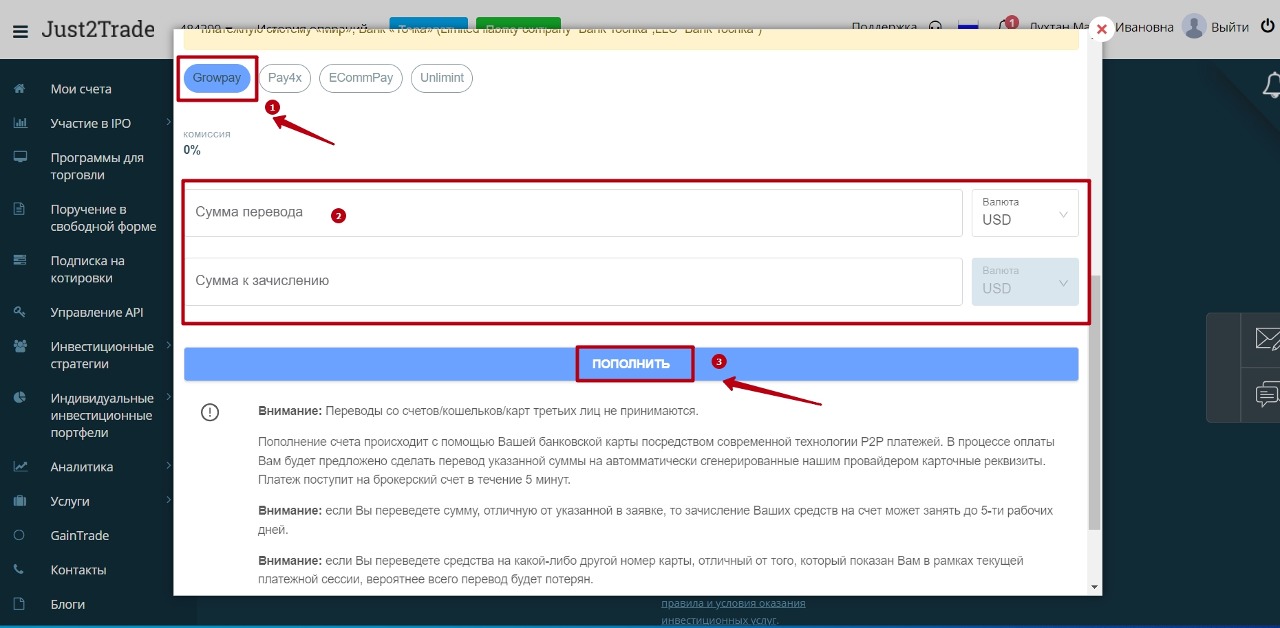Select the Unlimint payment method
This screenshot has width=1280, height=628.
click(x=442, y=78)
